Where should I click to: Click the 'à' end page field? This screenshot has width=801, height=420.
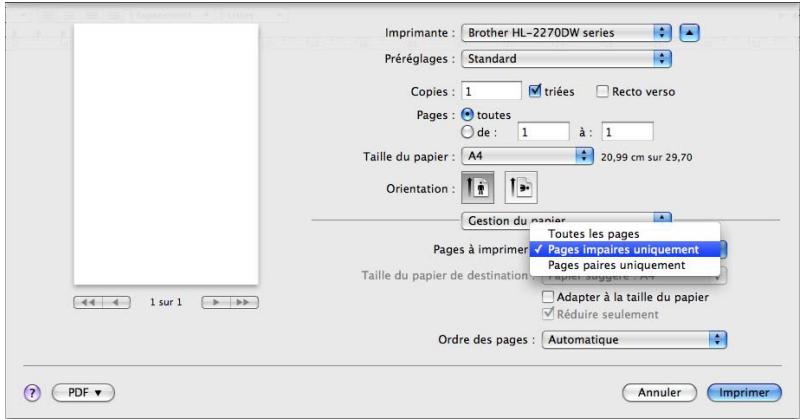(x=627, y=132)
